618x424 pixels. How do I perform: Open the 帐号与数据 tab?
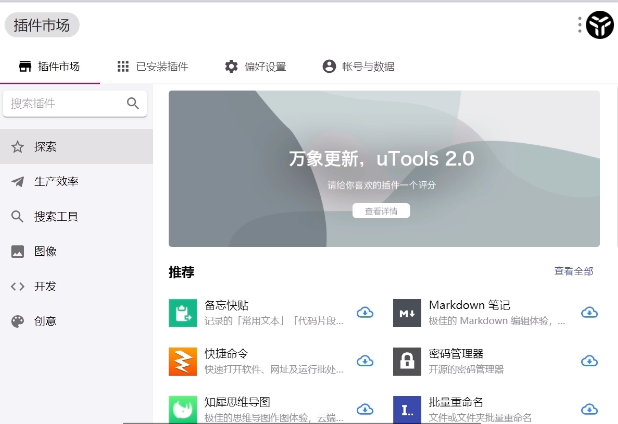pyautogui.click(x=358, y=66)
